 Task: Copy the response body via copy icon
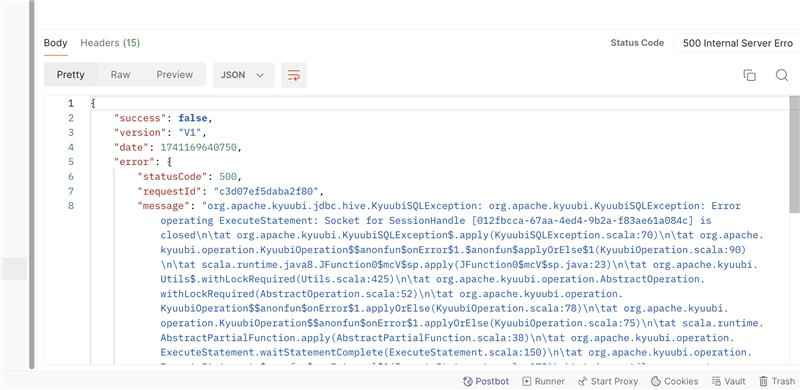(x=749, y=75)
